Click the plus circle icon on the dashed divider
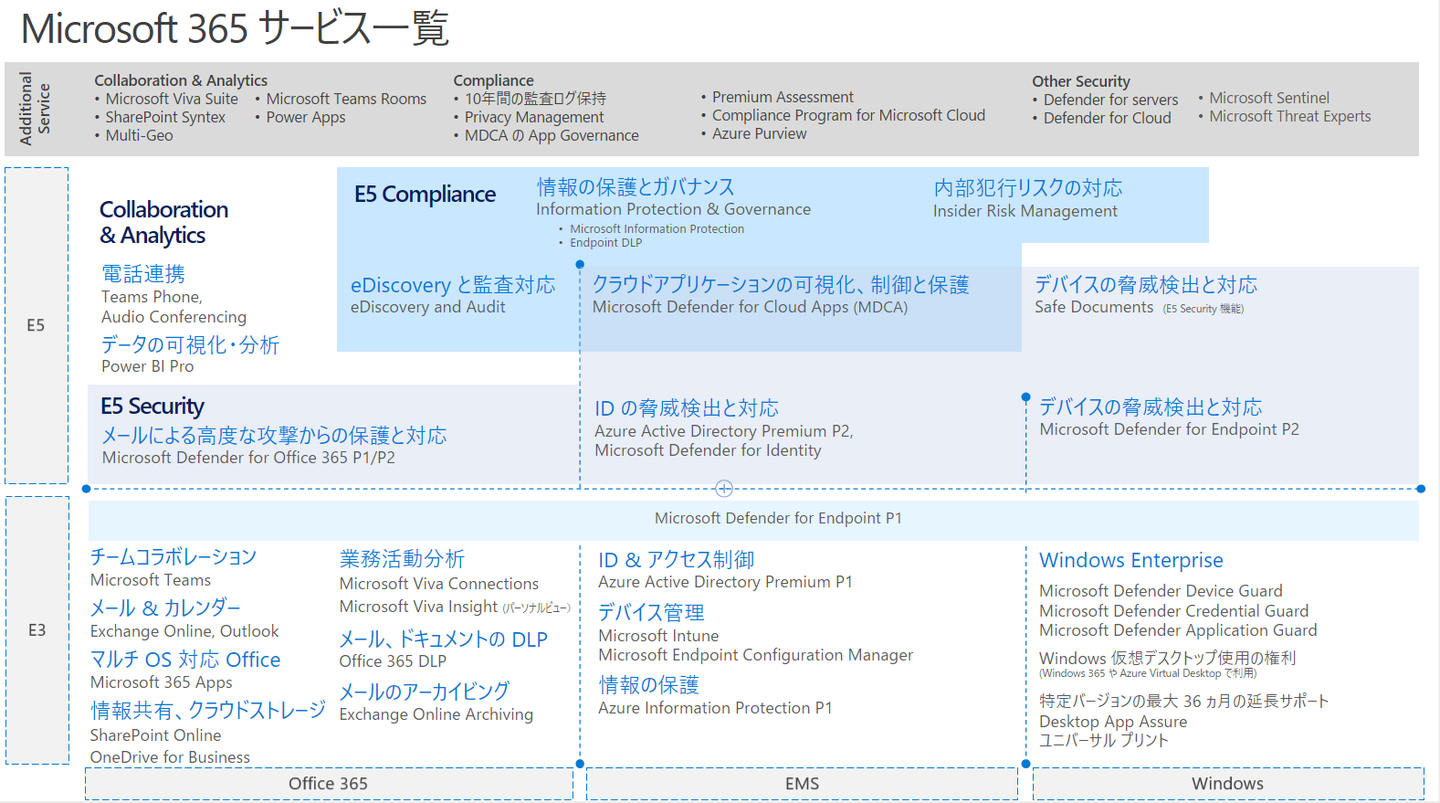 (x=724, y=489)
